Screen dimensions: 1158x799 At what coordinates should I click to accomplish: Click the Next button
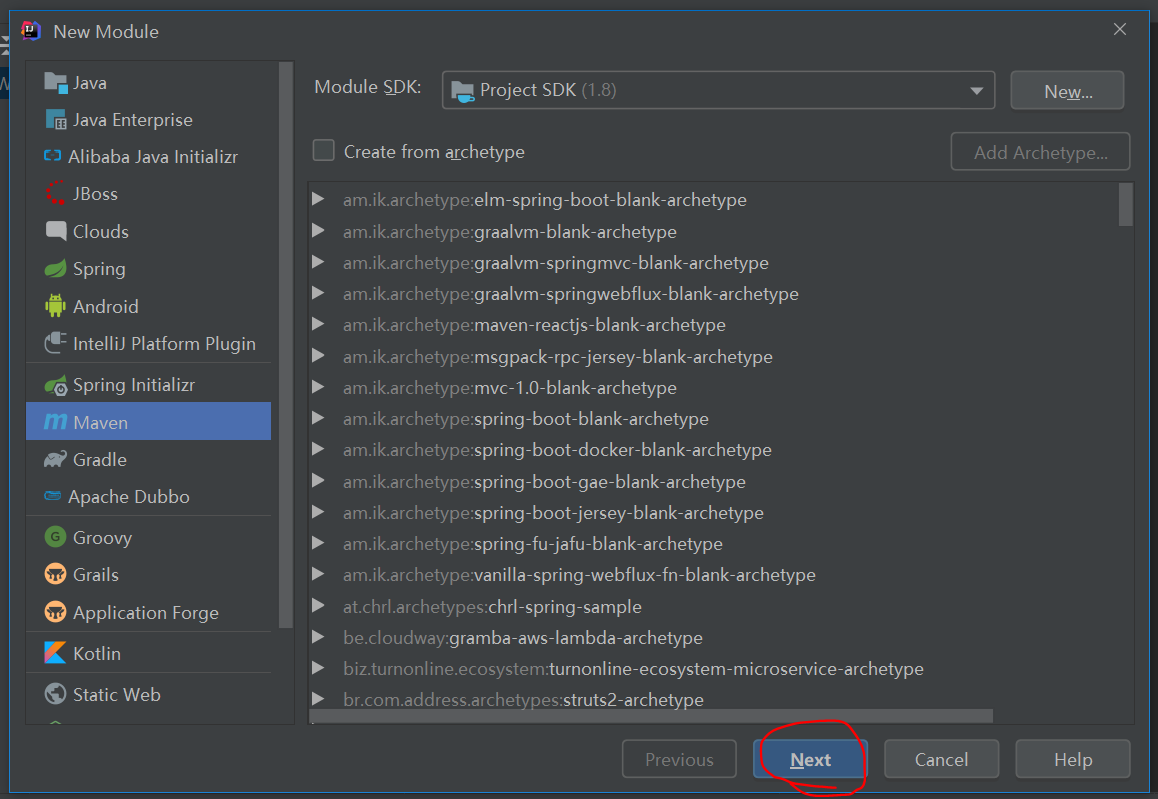point(810,760)
